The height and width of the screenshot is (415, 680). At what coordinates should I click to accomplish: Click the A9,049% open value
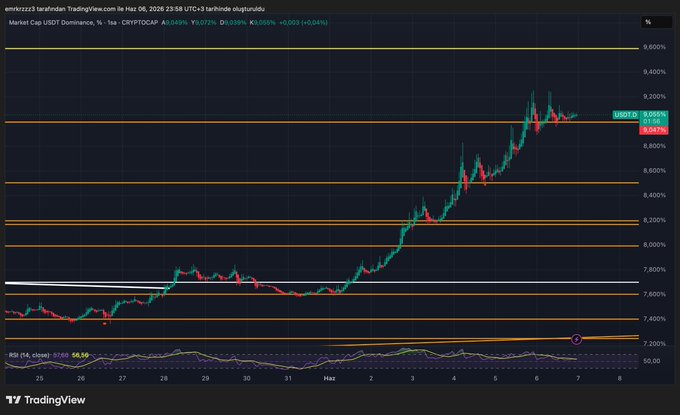(174, 23)
